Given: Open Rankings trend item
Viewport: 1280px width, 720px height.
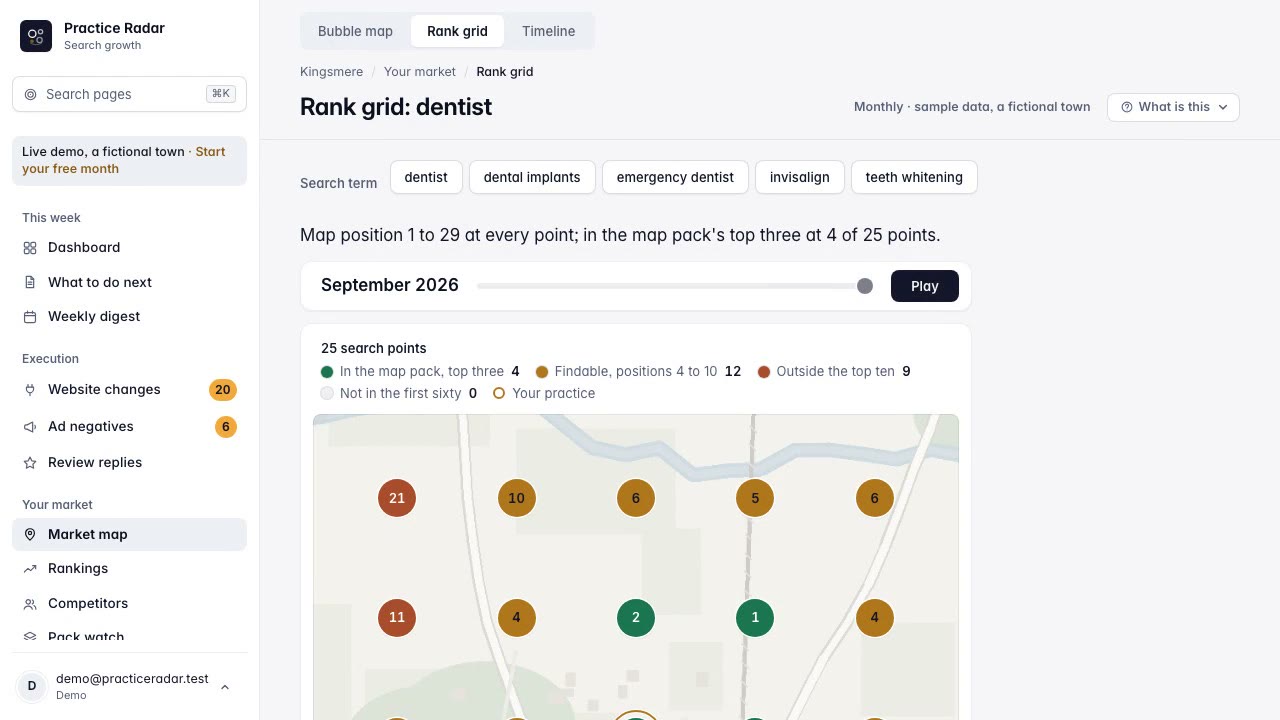Looking at the screenshot, I should (129, 568).
